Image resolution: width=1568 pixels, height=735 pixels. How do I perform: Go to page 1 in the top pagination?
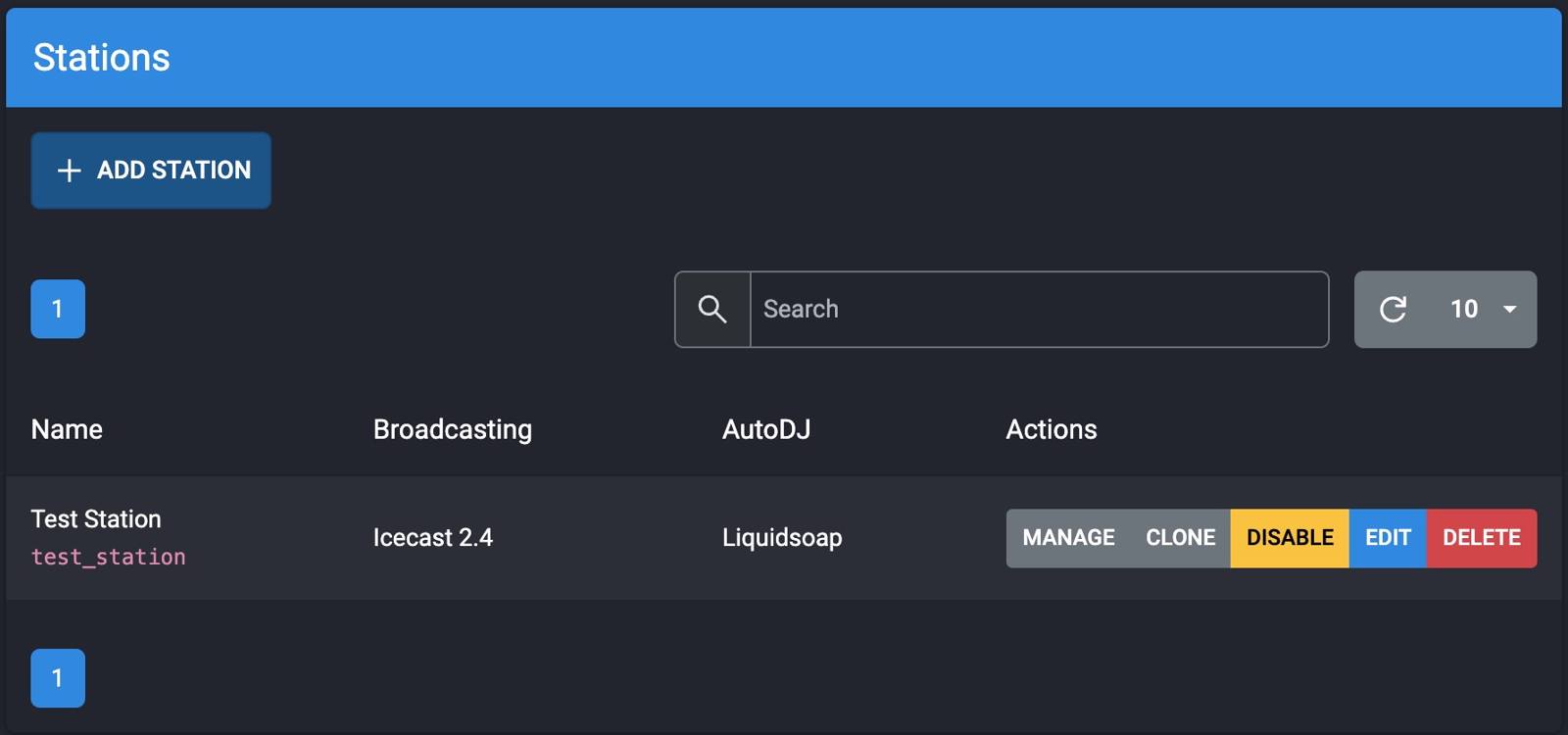(58, 309)
